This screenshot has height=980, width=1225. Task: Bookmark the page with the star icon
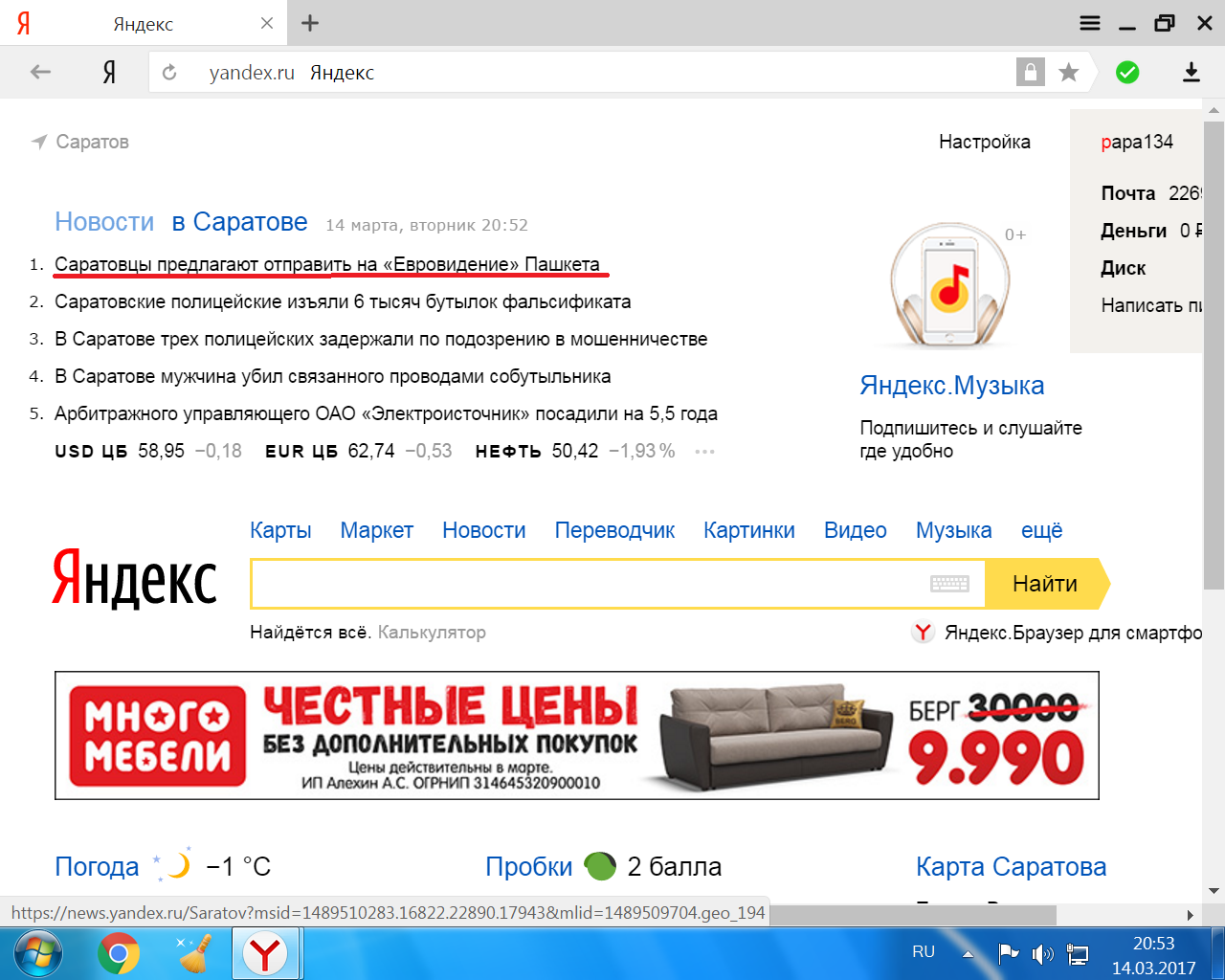pyautogui.click(x=1069, y=72)
